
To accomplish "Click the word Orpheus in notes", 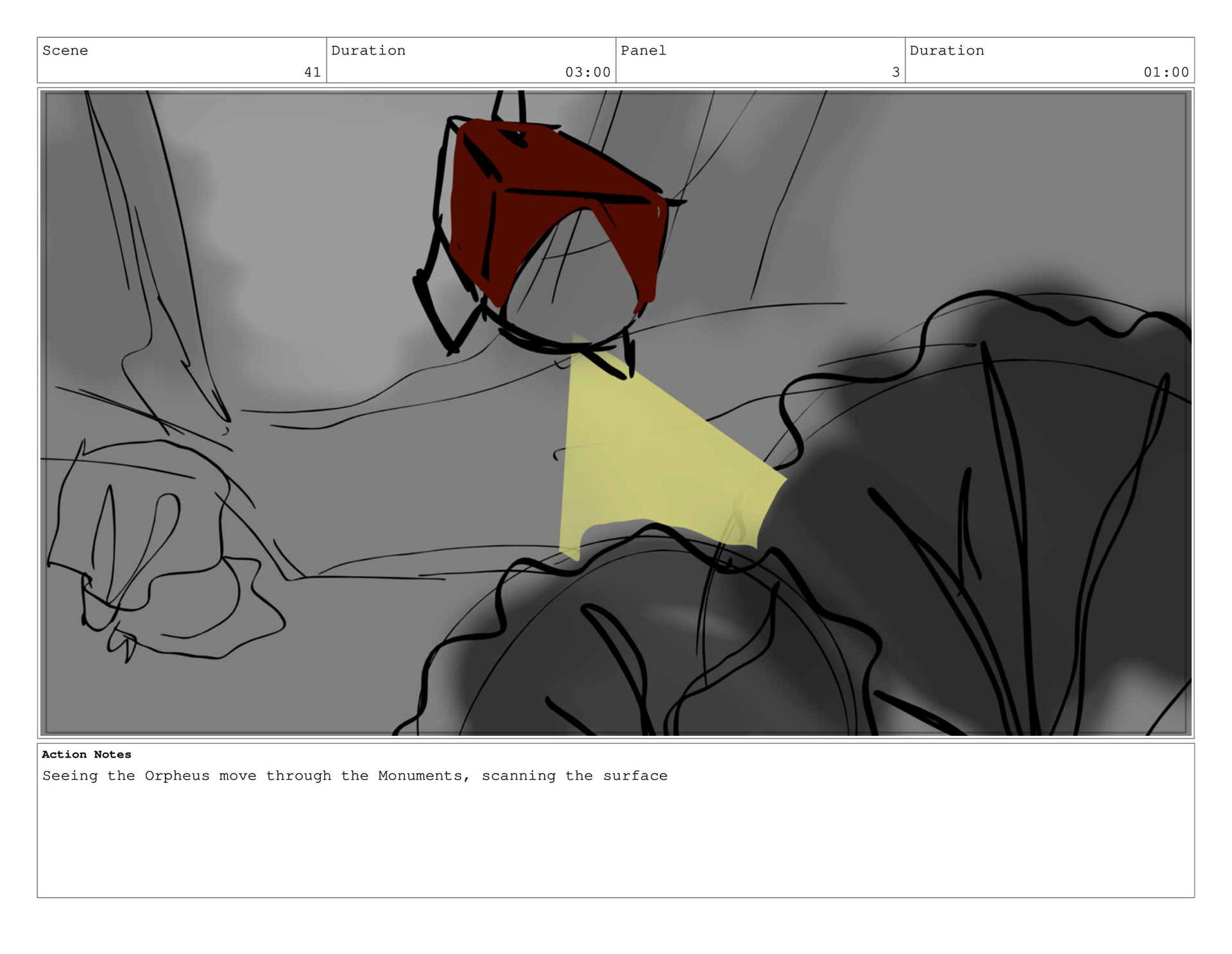I will (176, 776).
